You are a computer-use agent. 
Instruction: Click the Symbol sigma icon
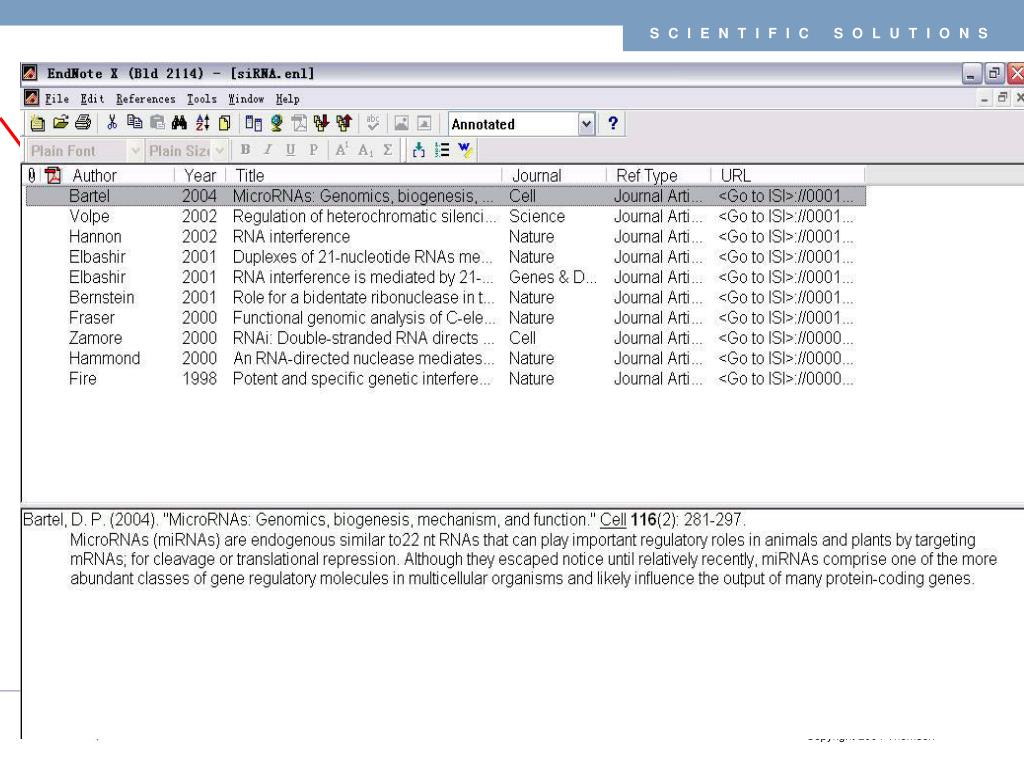[388, 150]
